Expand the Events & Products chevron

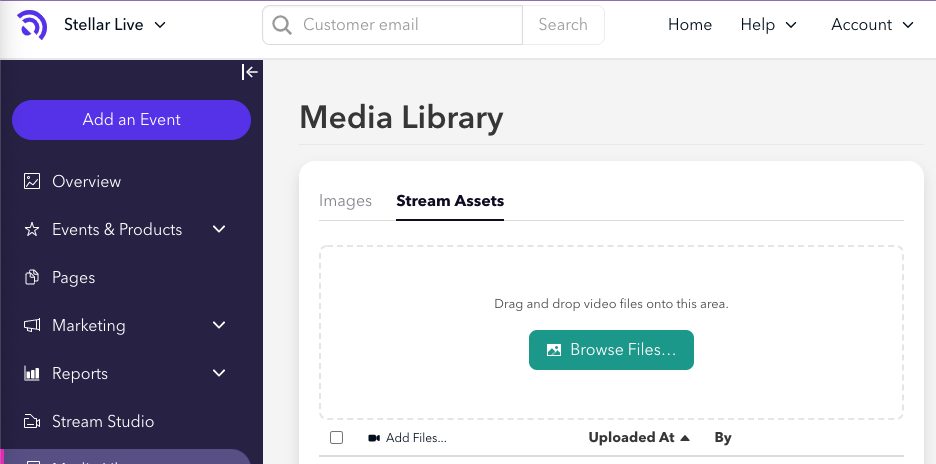coord(219,229)
